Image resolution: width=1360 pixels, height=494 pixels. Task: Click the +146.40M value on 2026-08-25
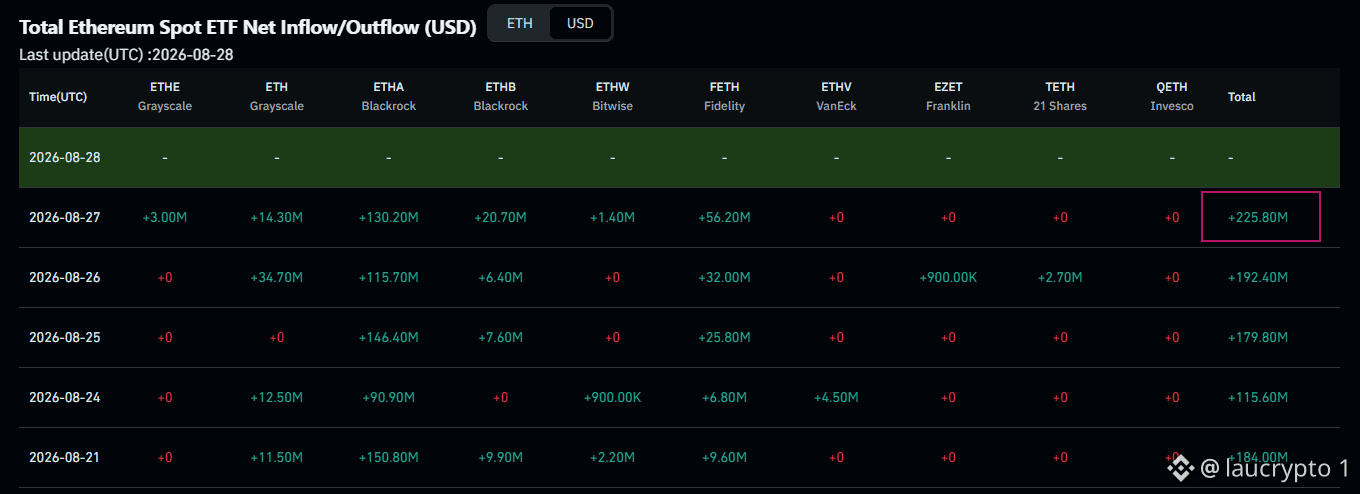[389, 337]
